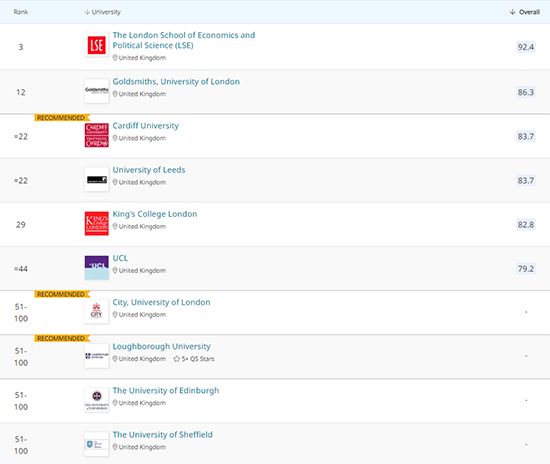Open the Cardiff University link

point(146,126)
